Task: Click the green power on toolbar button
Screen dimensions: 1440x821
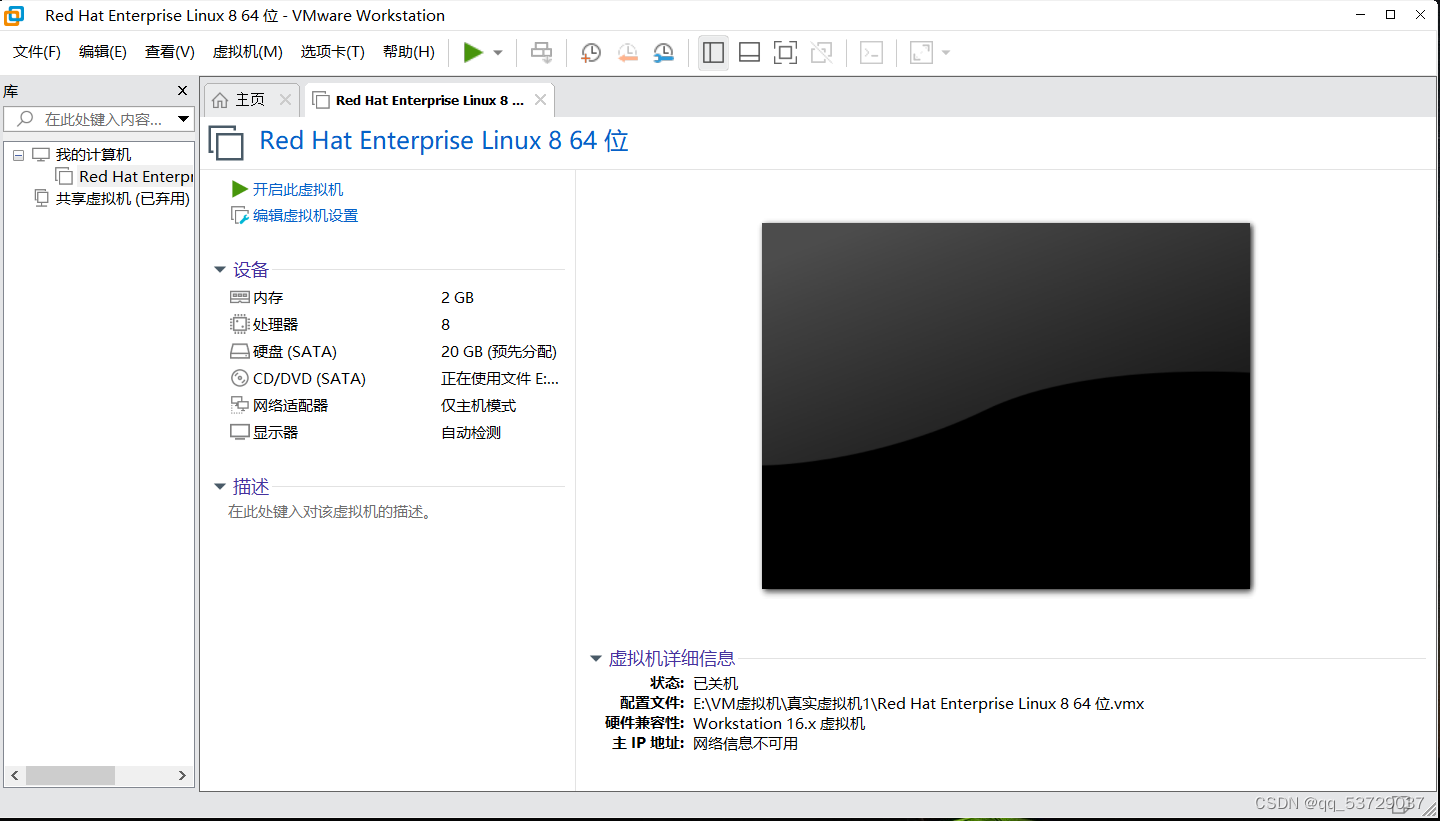Action: [x=473, y=52]
